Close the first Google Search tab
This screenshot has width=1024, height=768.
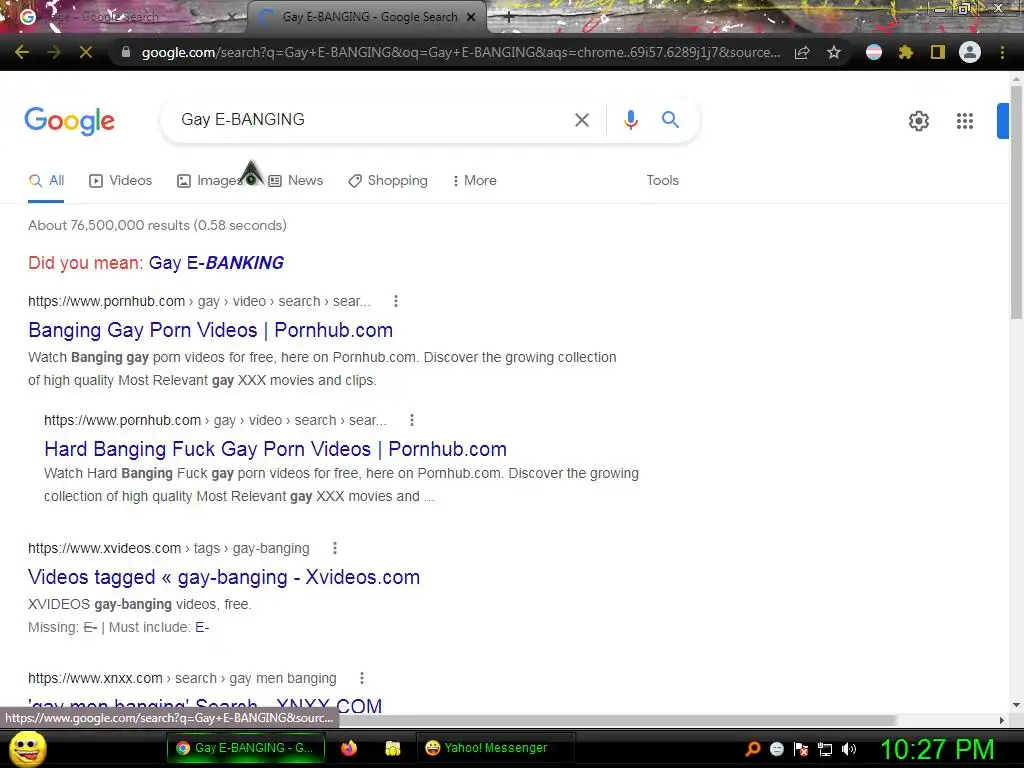click(x=232, y=17)
